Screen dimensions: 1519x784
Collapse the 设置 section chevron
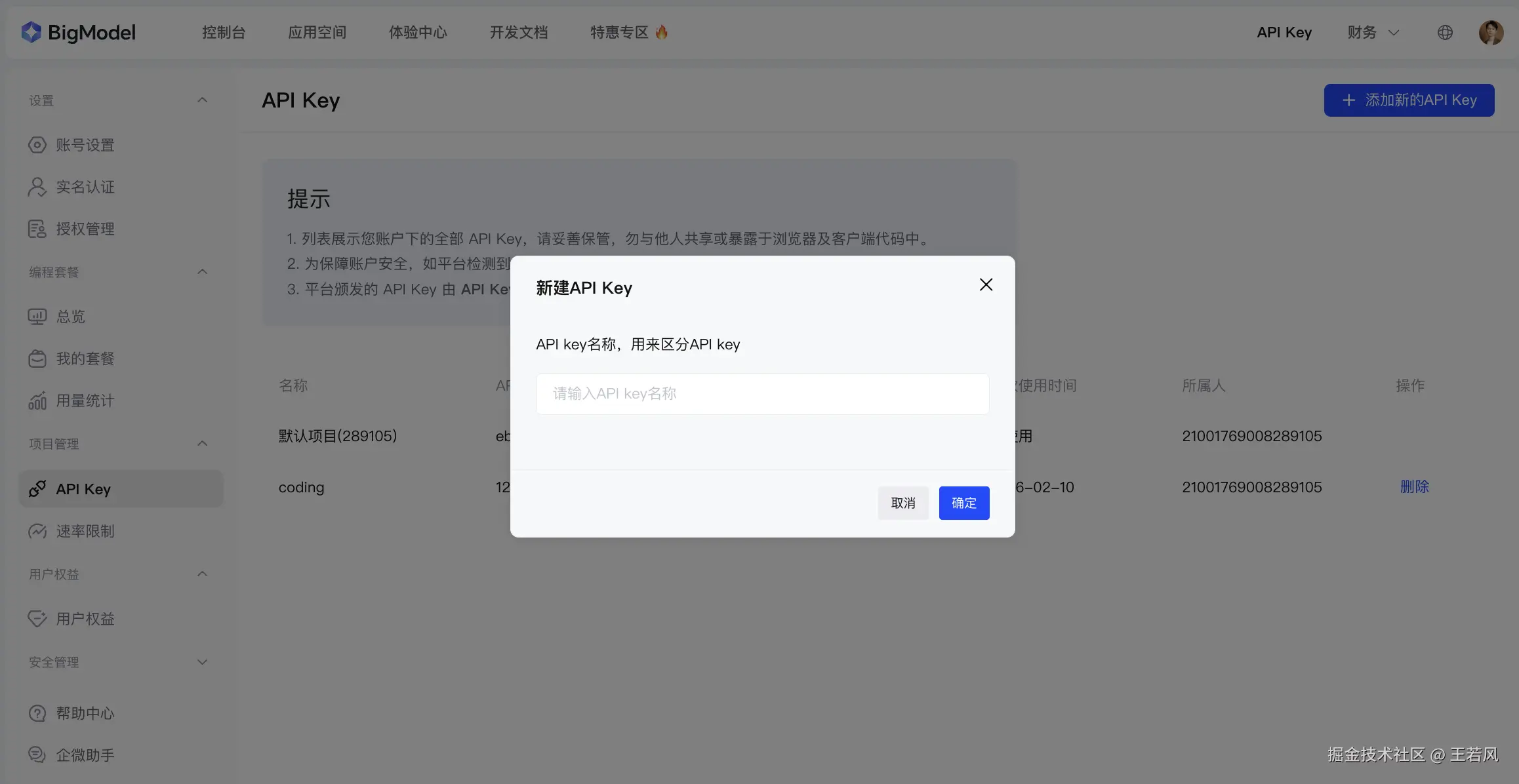point(202,100)
